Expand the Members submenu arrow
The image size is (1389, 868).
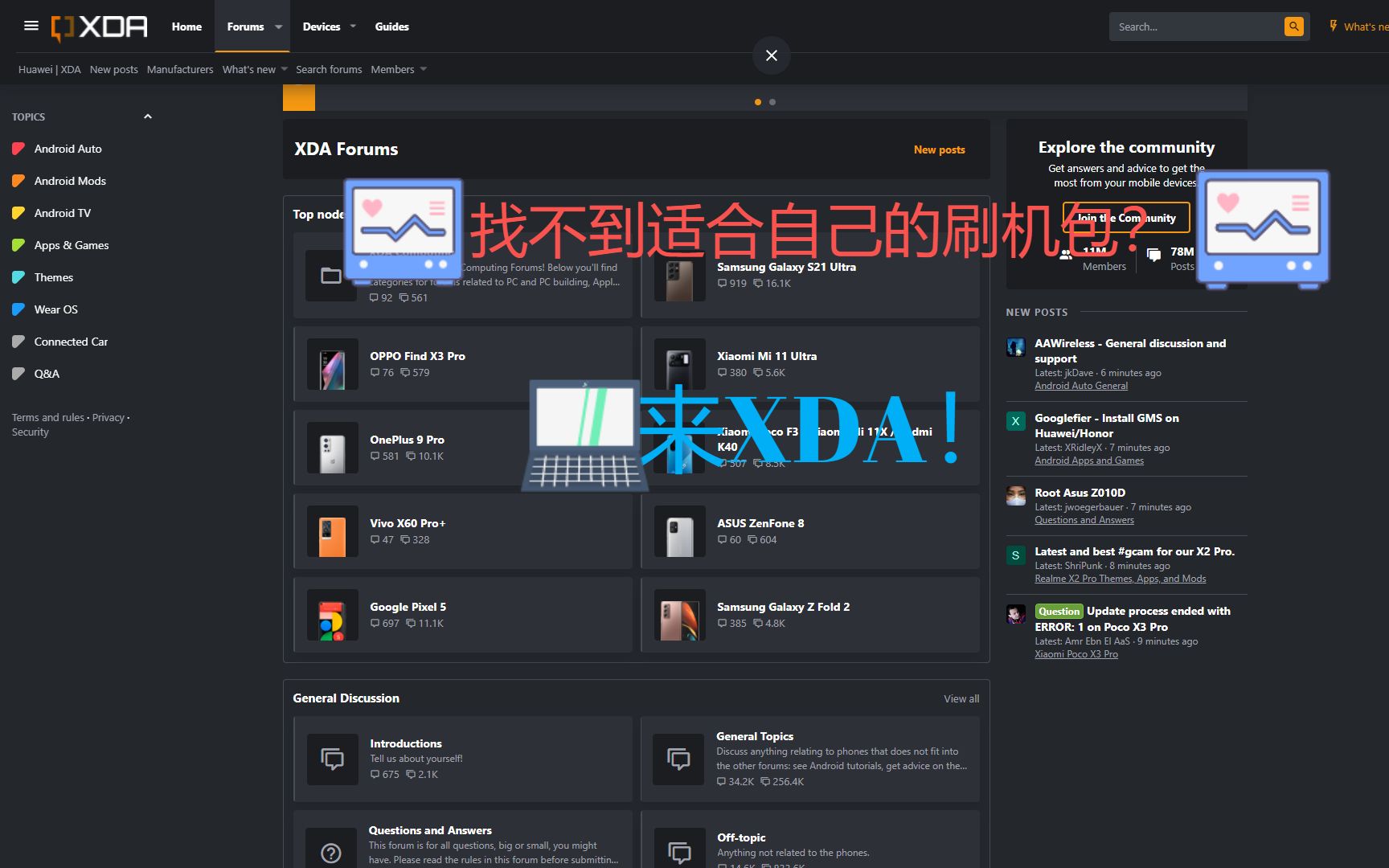tap(424, 69)
